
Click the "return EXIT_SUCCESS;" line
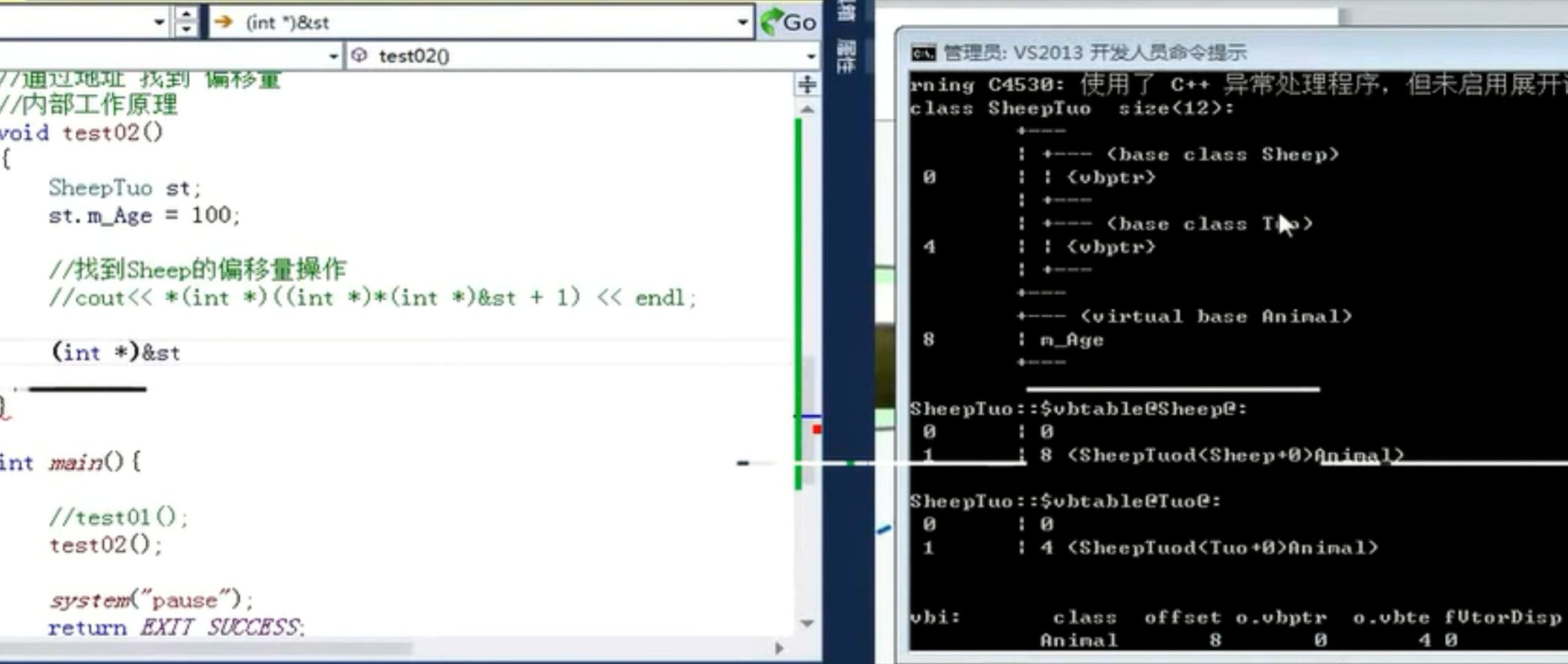(176, 627)
